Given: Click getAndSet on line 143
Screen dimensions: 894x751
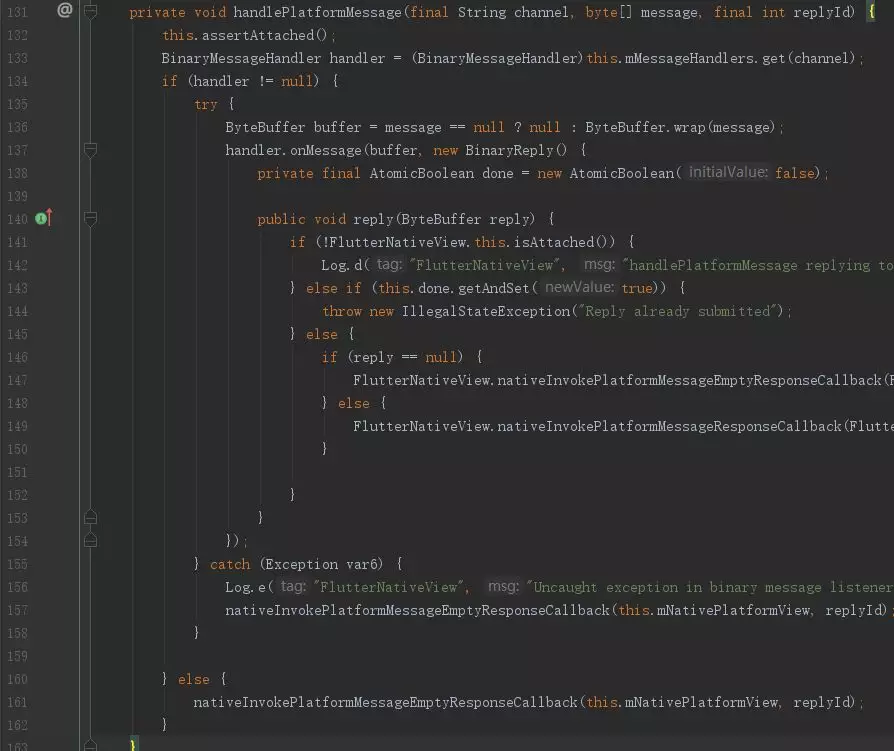Looking at the screenshot, I should 494,289.
